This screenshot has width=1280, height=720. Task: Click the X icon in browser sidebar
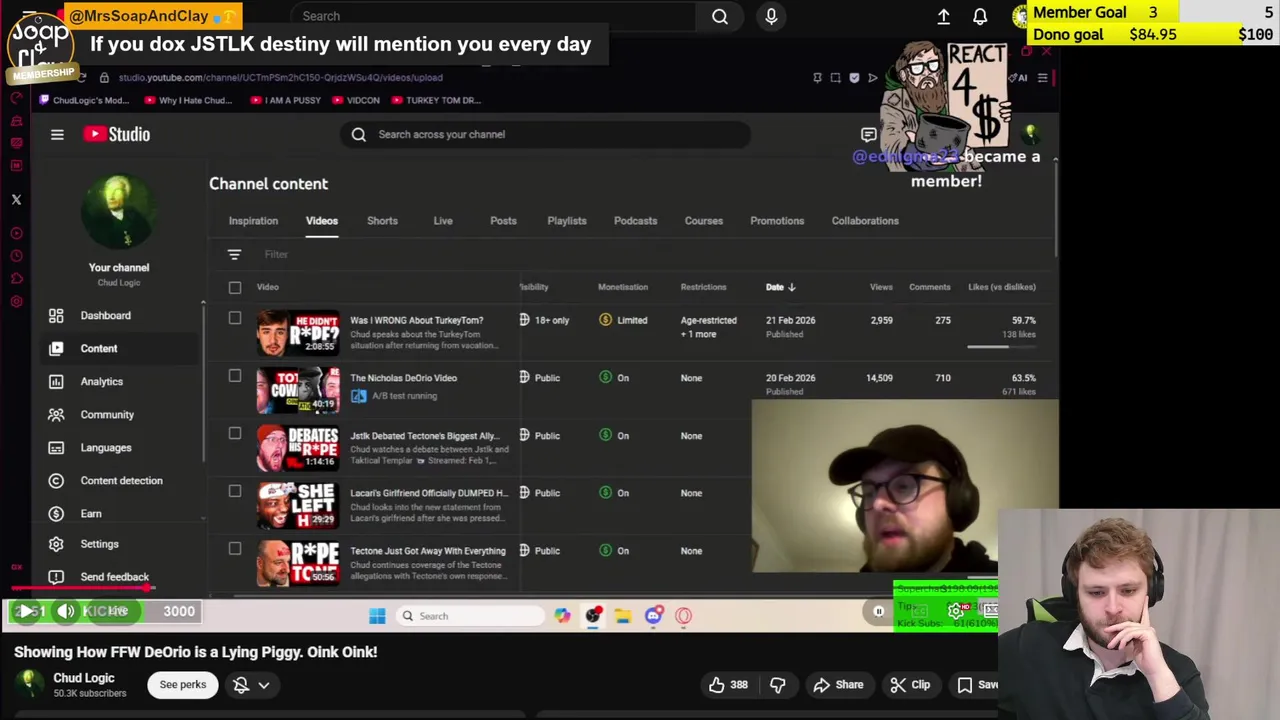[16, 200]
